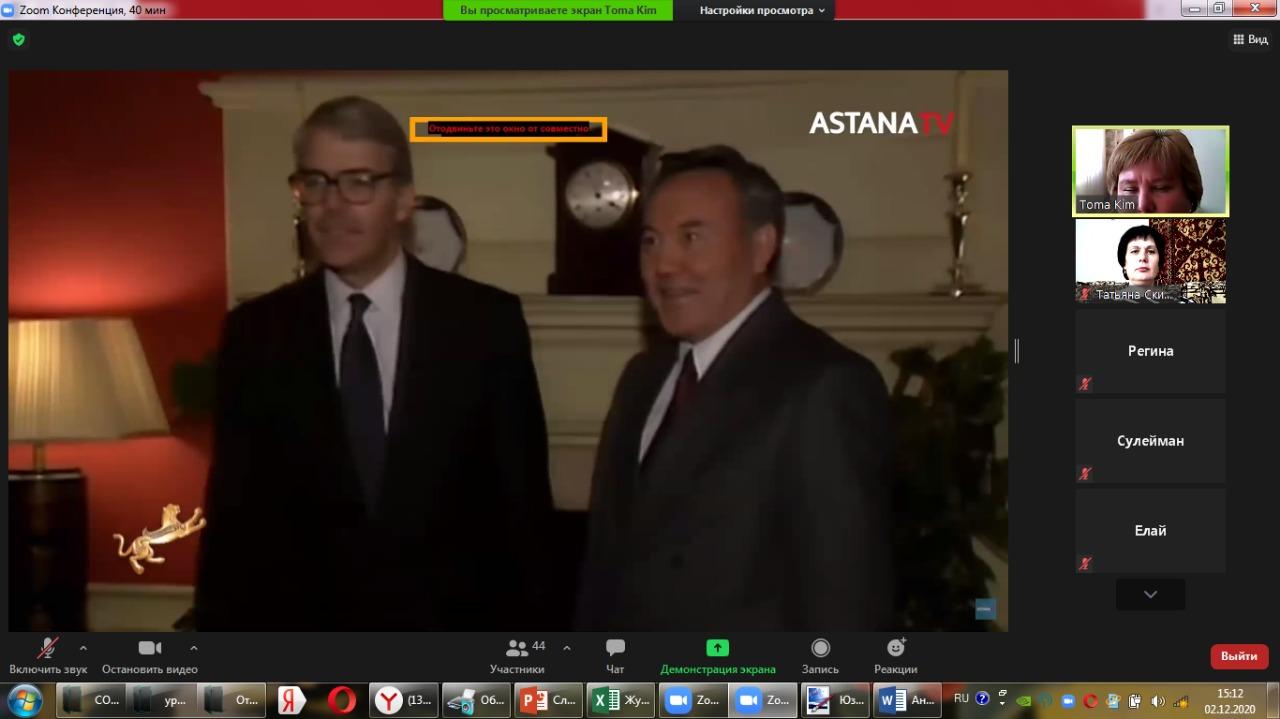Expand video options arrow beside camera
Viewport: 1280px width, 719px height.
(x=194, y=647)
